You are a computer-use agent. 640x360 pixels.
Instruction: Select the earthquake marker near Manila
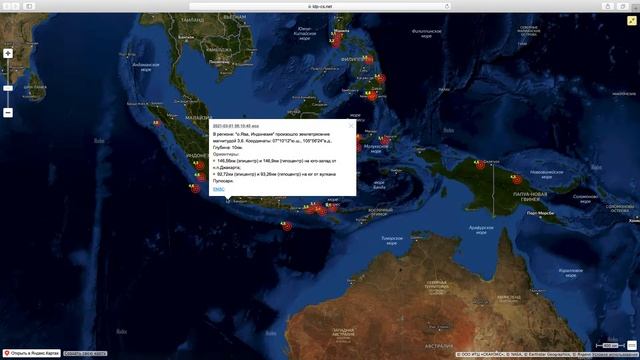click(x=336, y=40)
